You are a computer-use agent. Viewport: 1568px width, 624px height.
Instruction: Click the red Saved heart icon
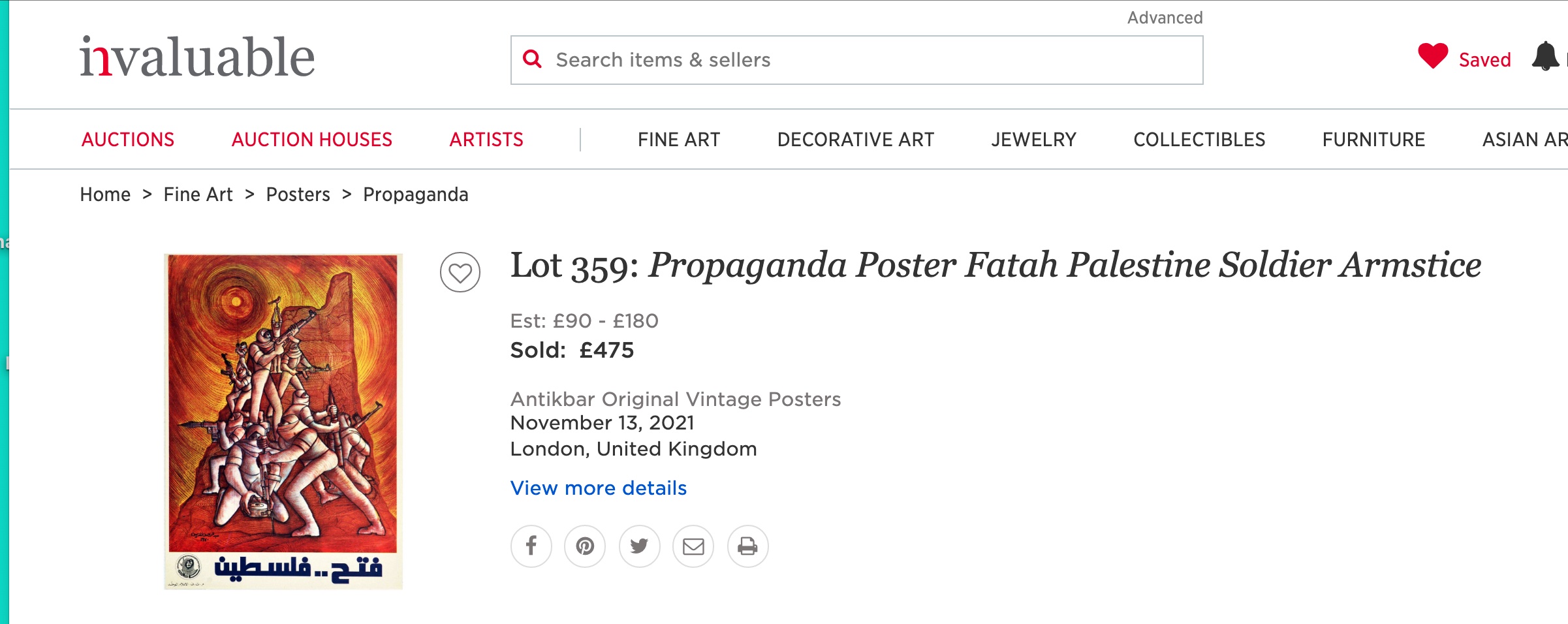[x=1433, y=56]
